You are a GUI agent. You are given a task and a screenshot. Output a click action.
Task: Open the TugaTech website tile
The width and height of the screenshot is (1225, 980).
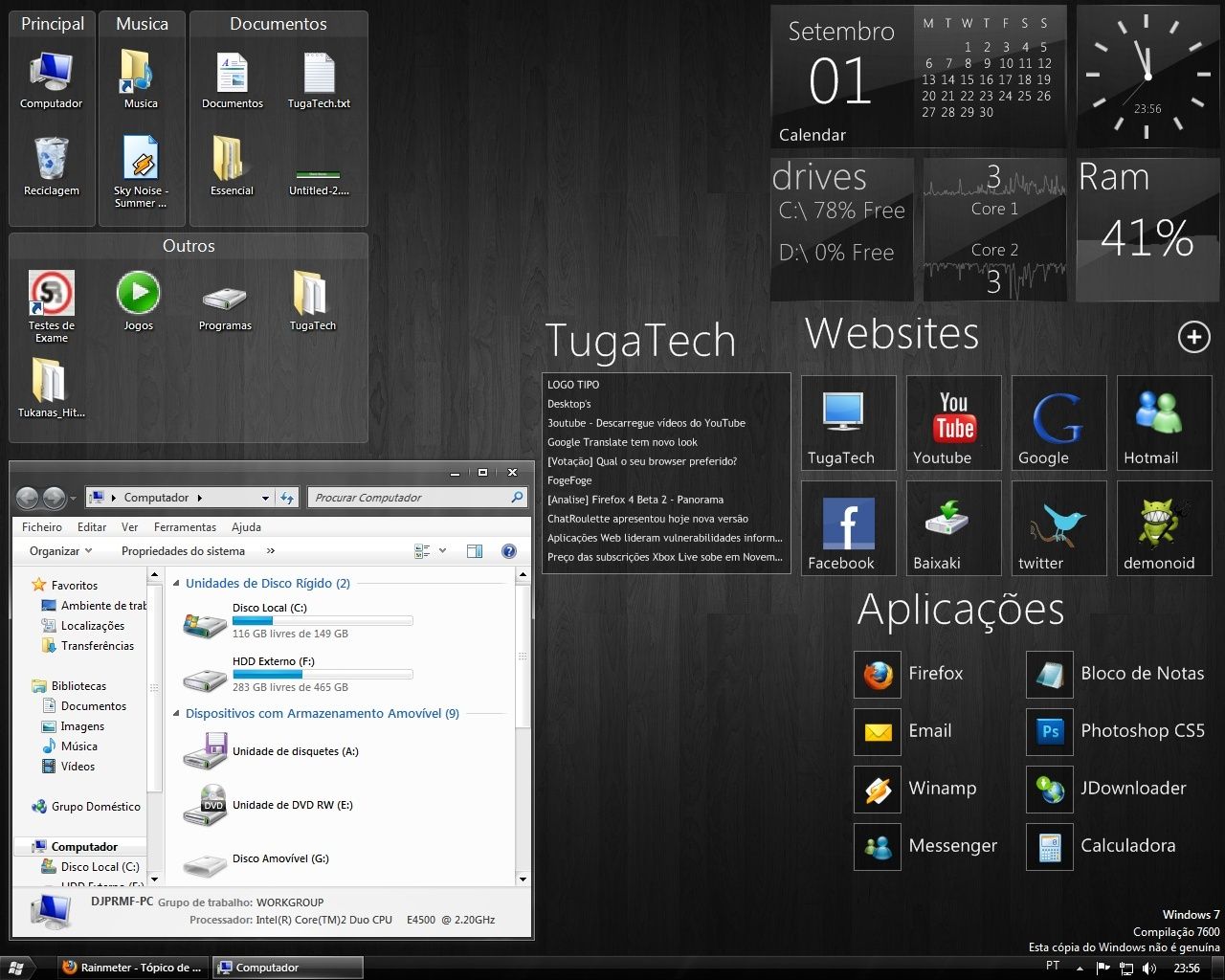click(848, 422)
